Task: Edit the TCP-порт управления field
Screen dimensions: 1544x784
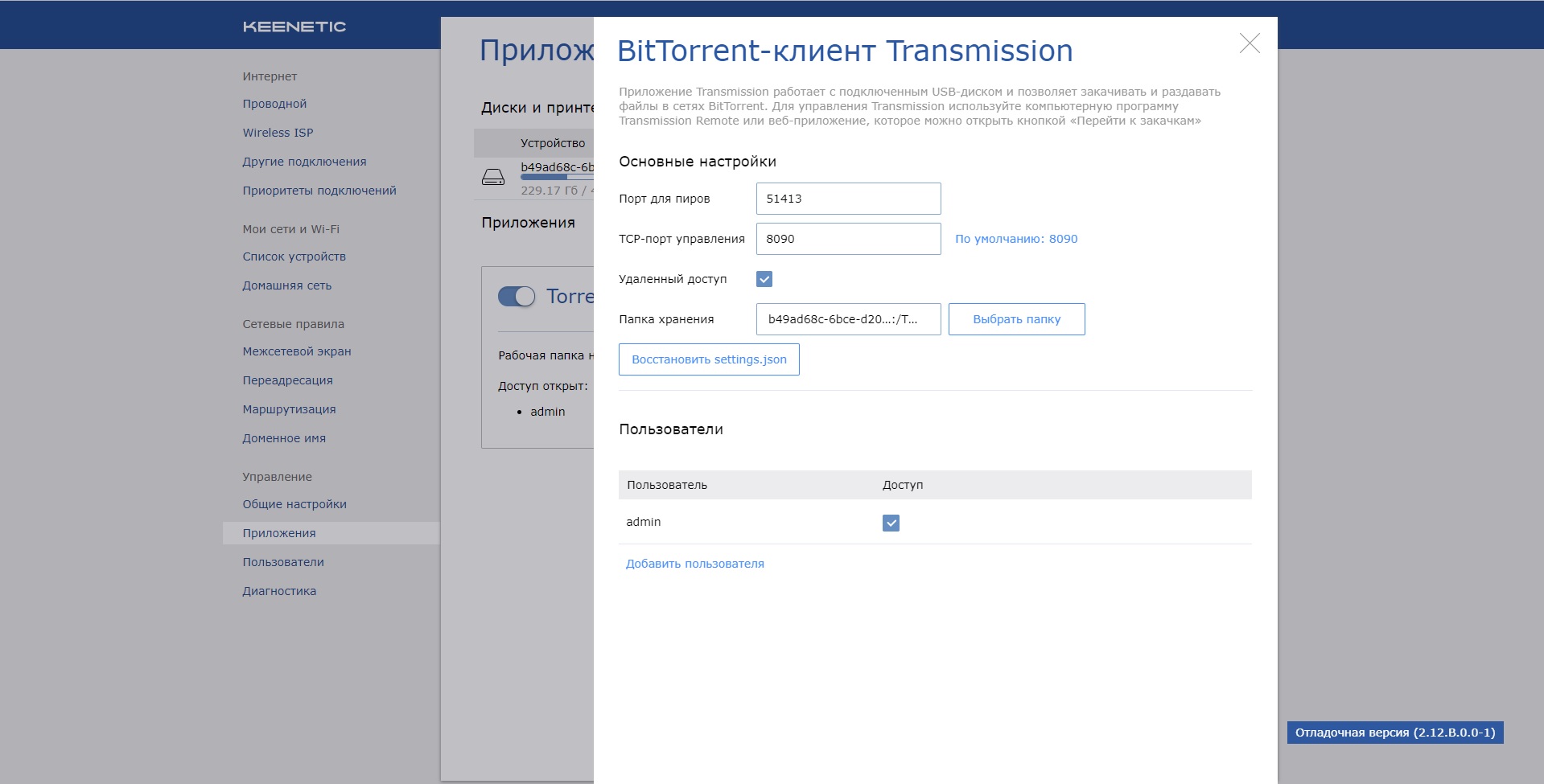Action: click(x=848, y=239)
